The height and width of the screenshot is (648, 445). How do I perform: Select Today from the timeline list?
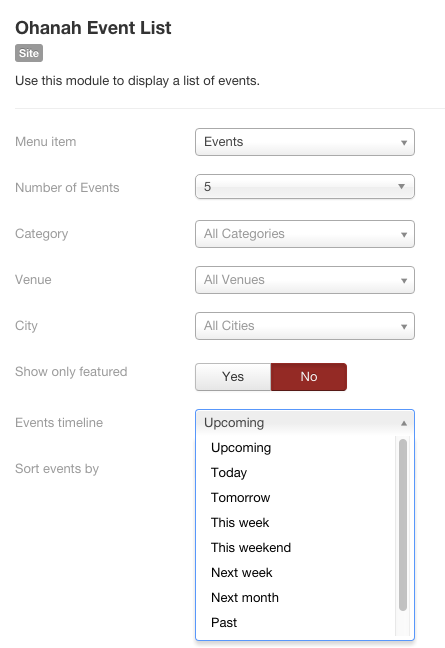point(296,472)
